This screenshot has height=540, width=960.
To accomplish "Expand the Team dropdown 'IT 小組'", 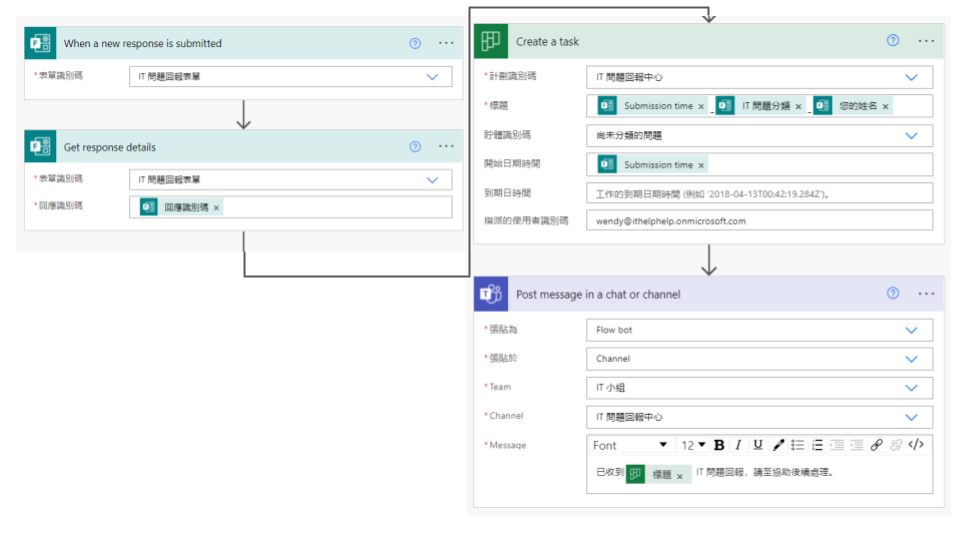I will click(912, 388).
